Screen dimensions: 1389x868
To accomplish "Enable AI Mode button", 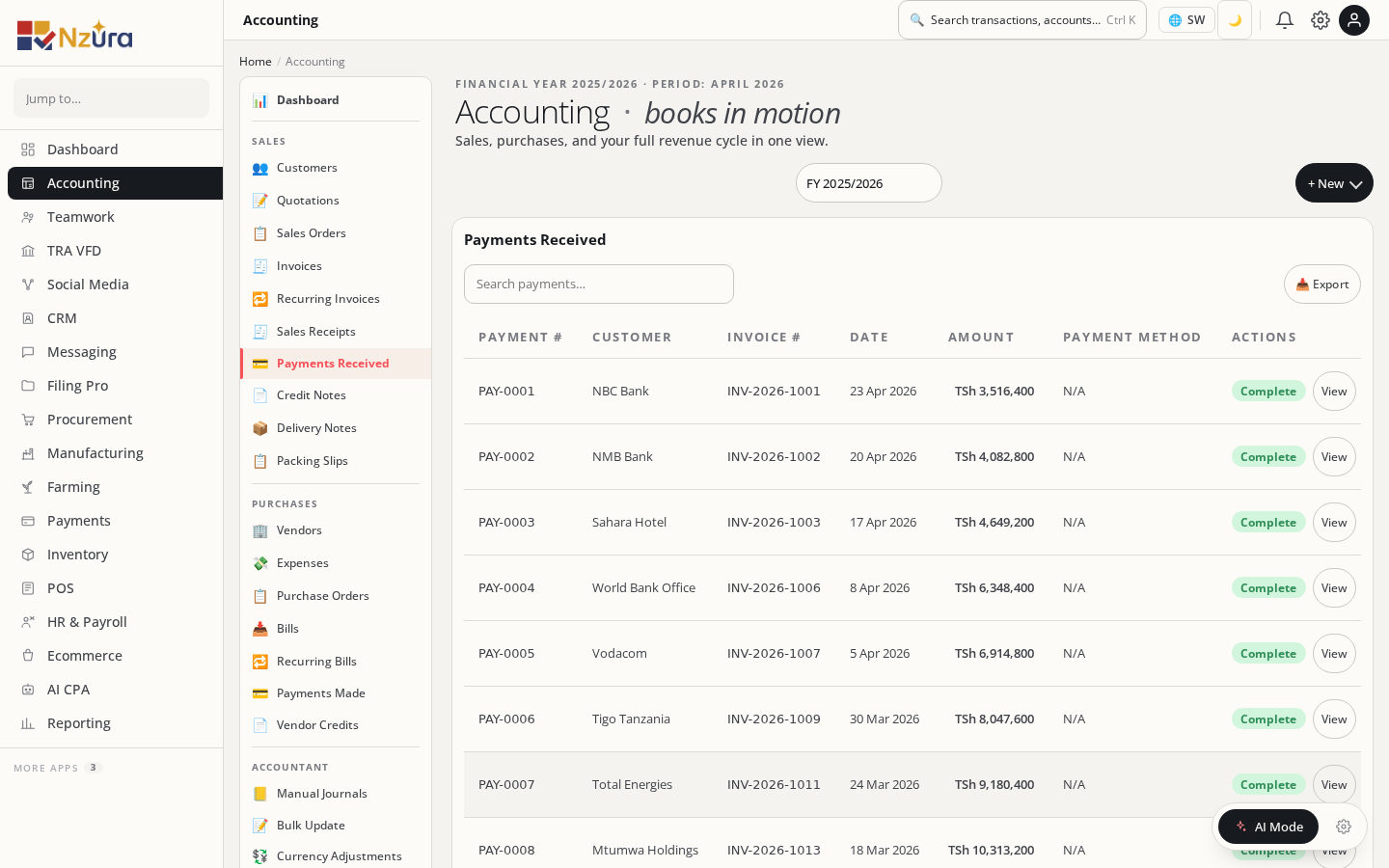I will pyautogui.click(x=1268, y=827).
